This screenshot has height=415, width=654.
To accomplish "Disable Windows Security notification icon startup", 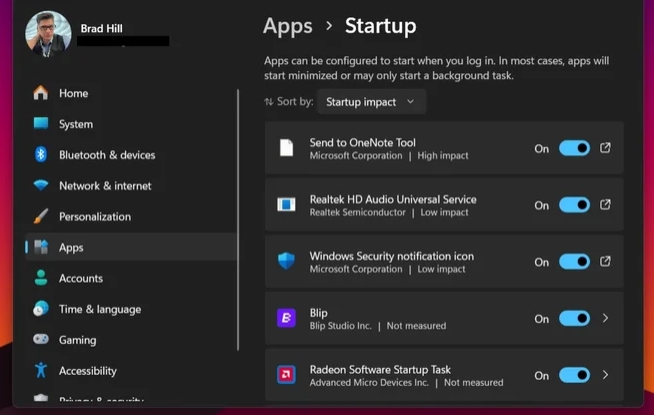I will click(574, 262).
